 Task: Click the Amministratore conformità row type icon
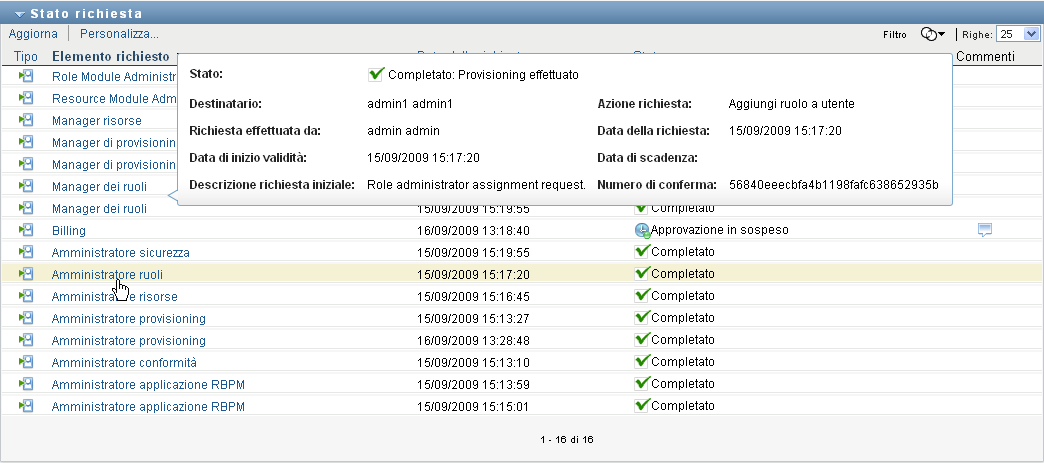click(x=26, y=362)
